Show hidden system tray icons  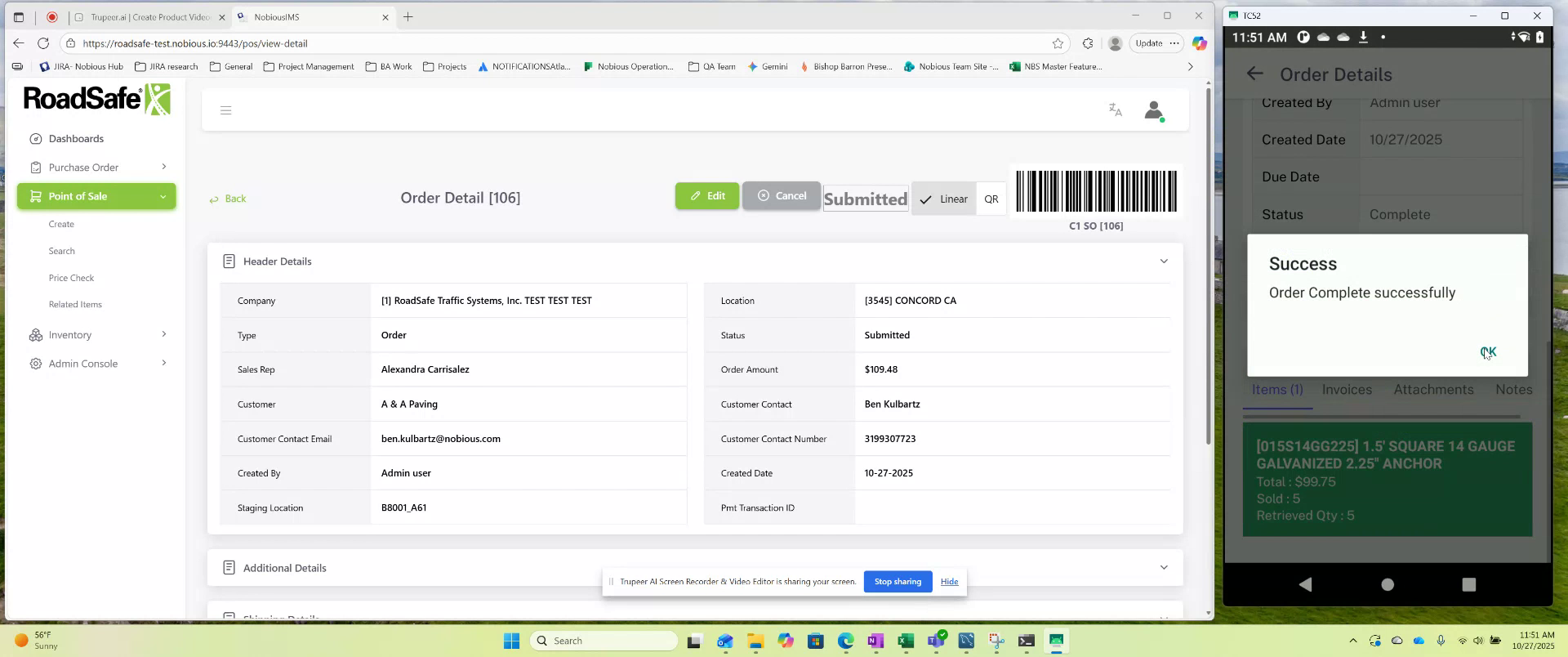[1353, 641]
